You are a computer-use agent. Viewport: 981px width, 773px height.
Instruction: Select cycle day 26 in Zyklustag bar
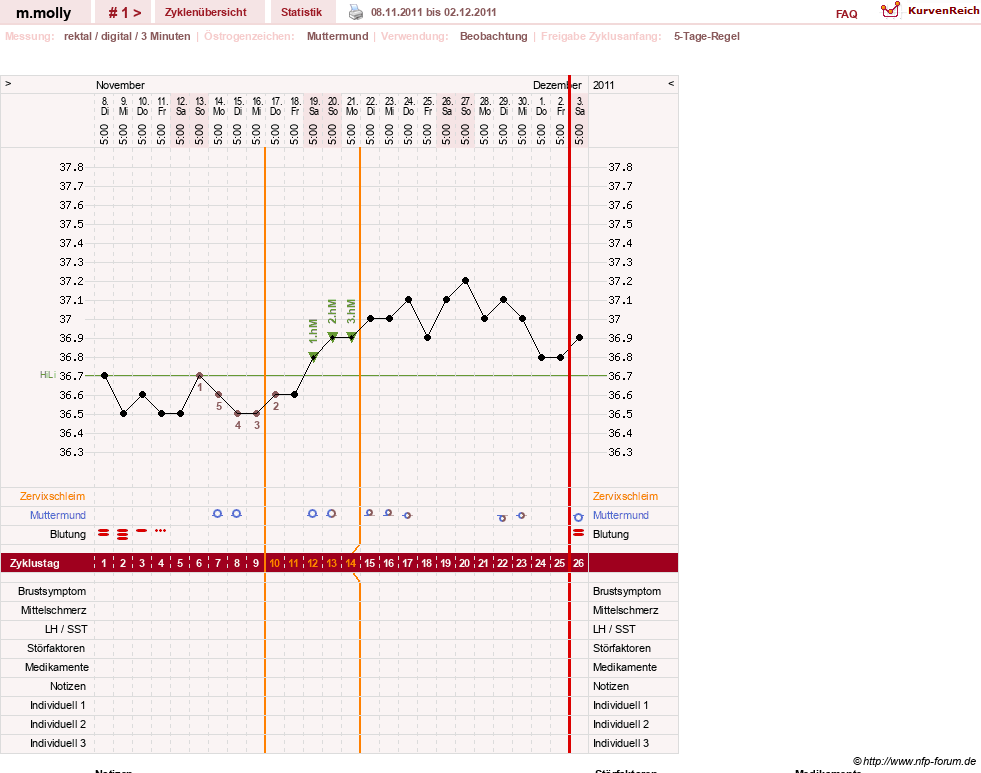(579, 563)
